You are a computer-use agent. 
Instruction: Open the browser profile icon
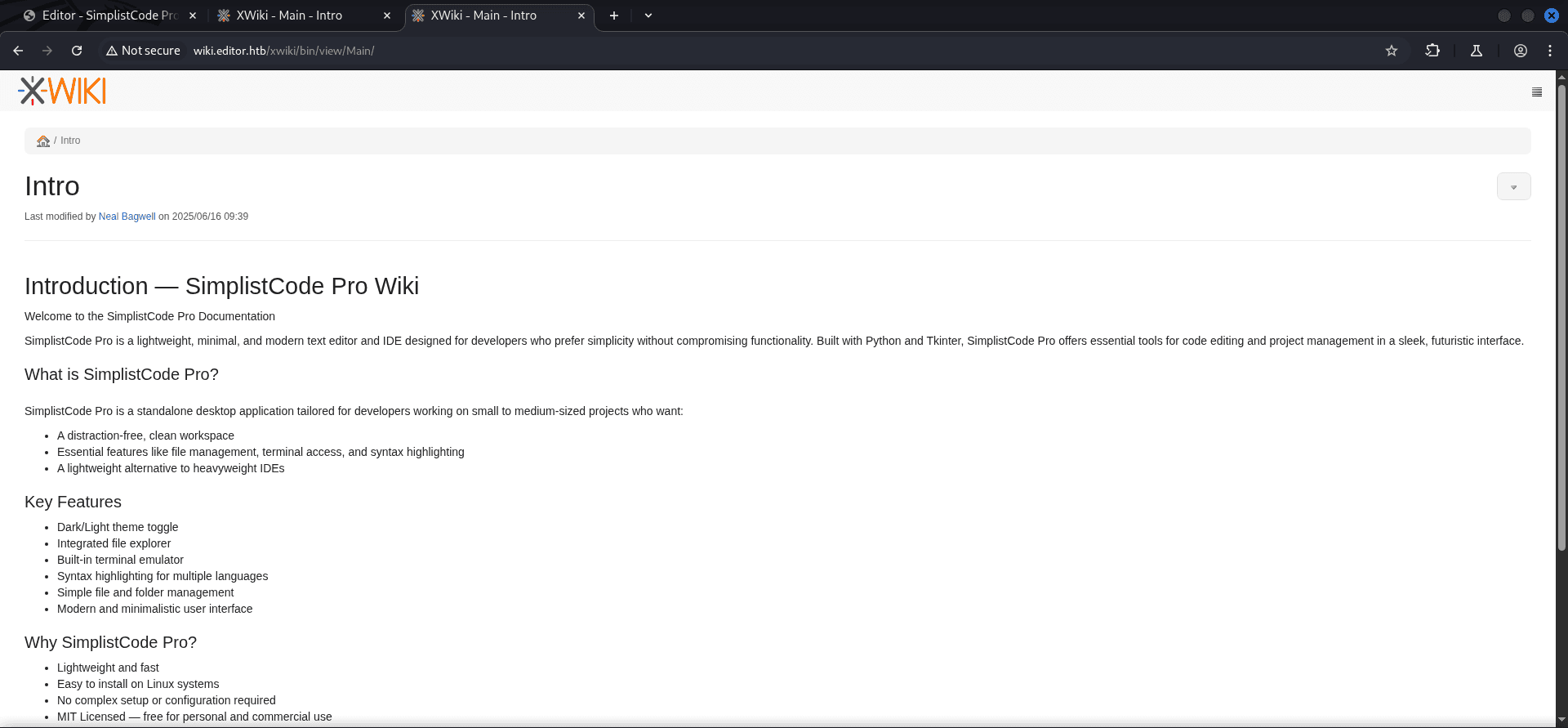pyautogui.click(x=1521, y=51)
